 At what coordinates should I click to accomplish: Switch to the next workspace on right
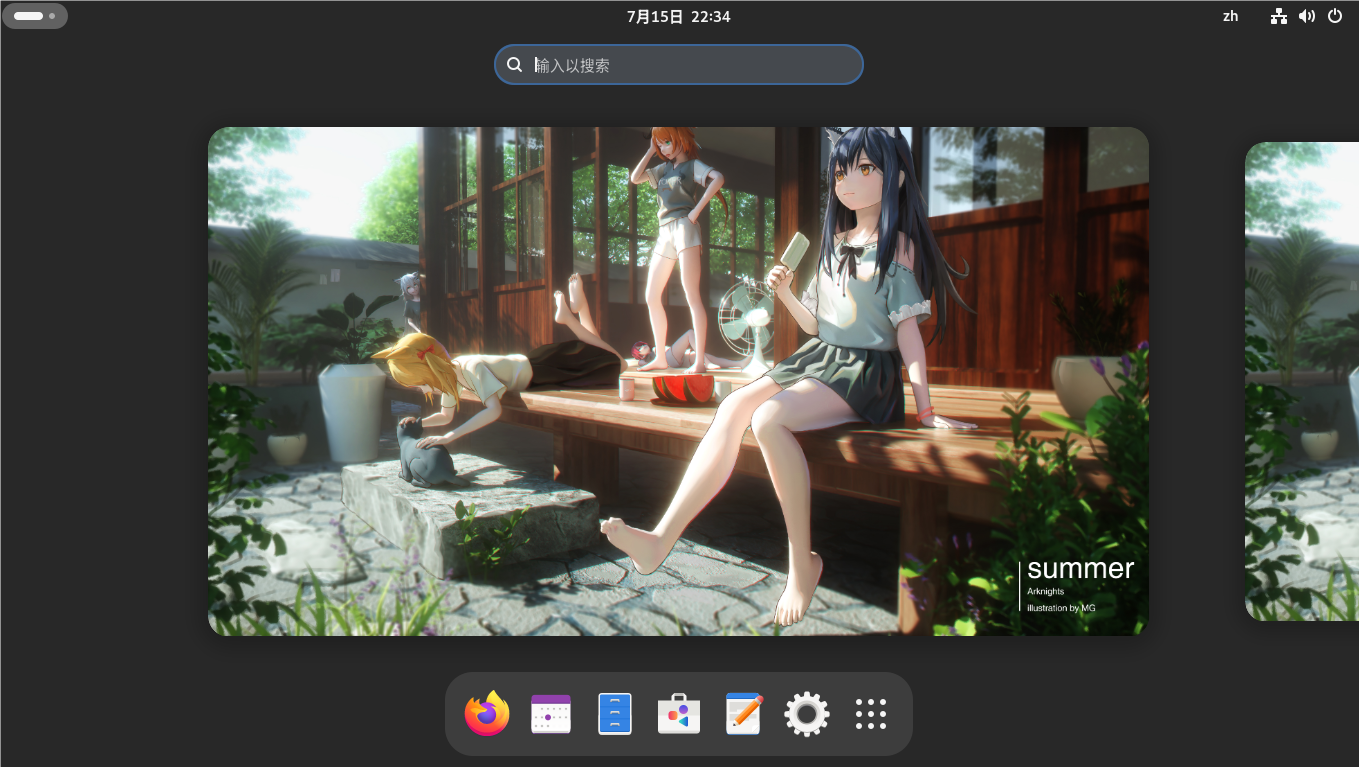coord(1302,380)
